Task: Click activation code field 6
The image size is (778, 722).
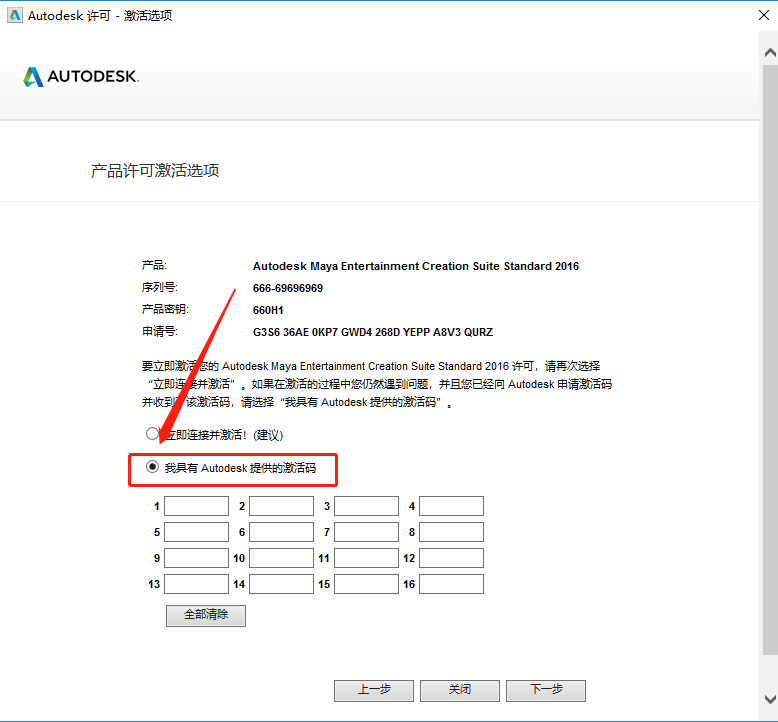Action: (281, 532)
